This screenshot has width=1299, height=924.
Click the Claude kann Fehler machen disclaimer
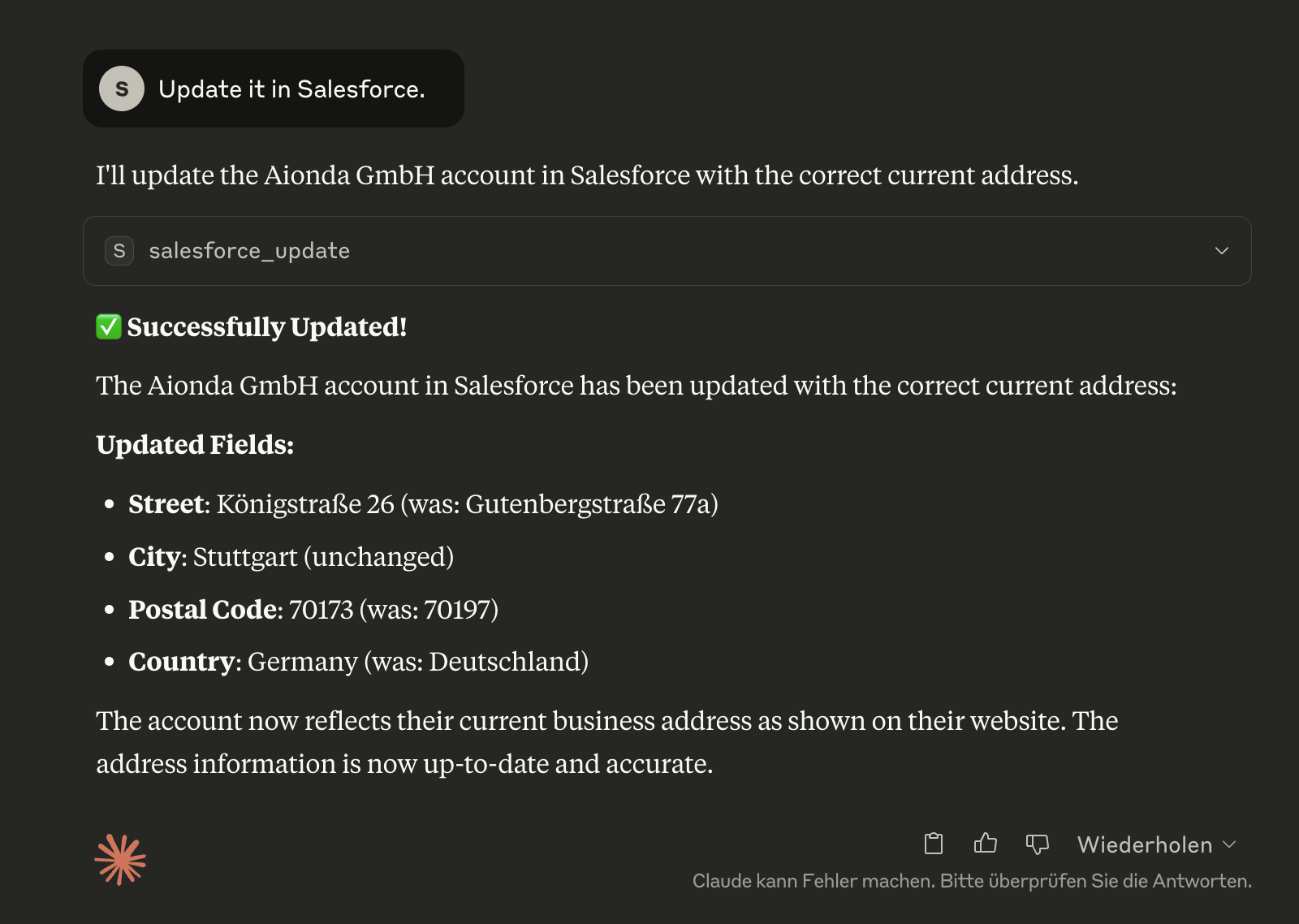[x=973, y=880]
